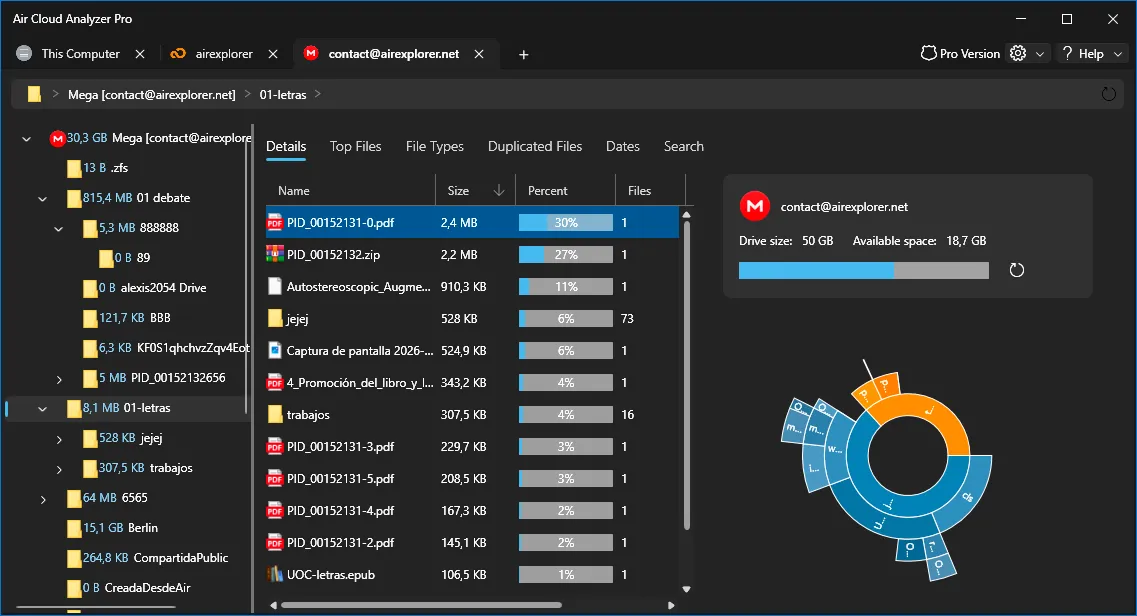Click the zip archive icon of PID_00152132.zip
Screen dimensions: 1137x616
275,254
